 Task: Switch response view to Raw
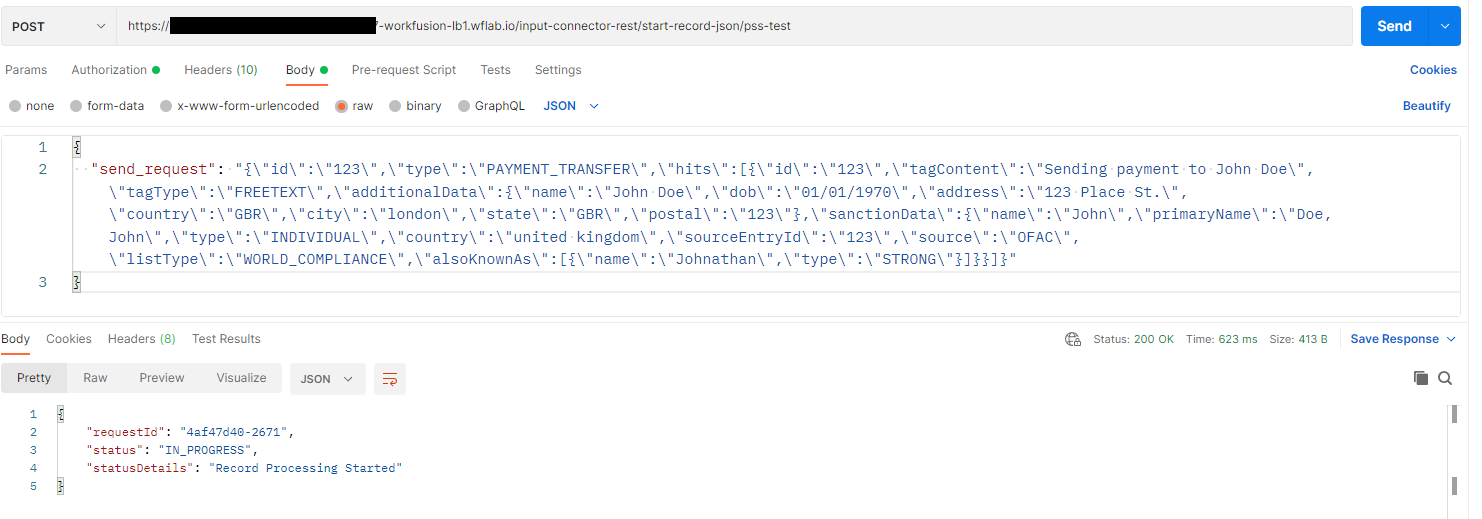tap(95, 378)
